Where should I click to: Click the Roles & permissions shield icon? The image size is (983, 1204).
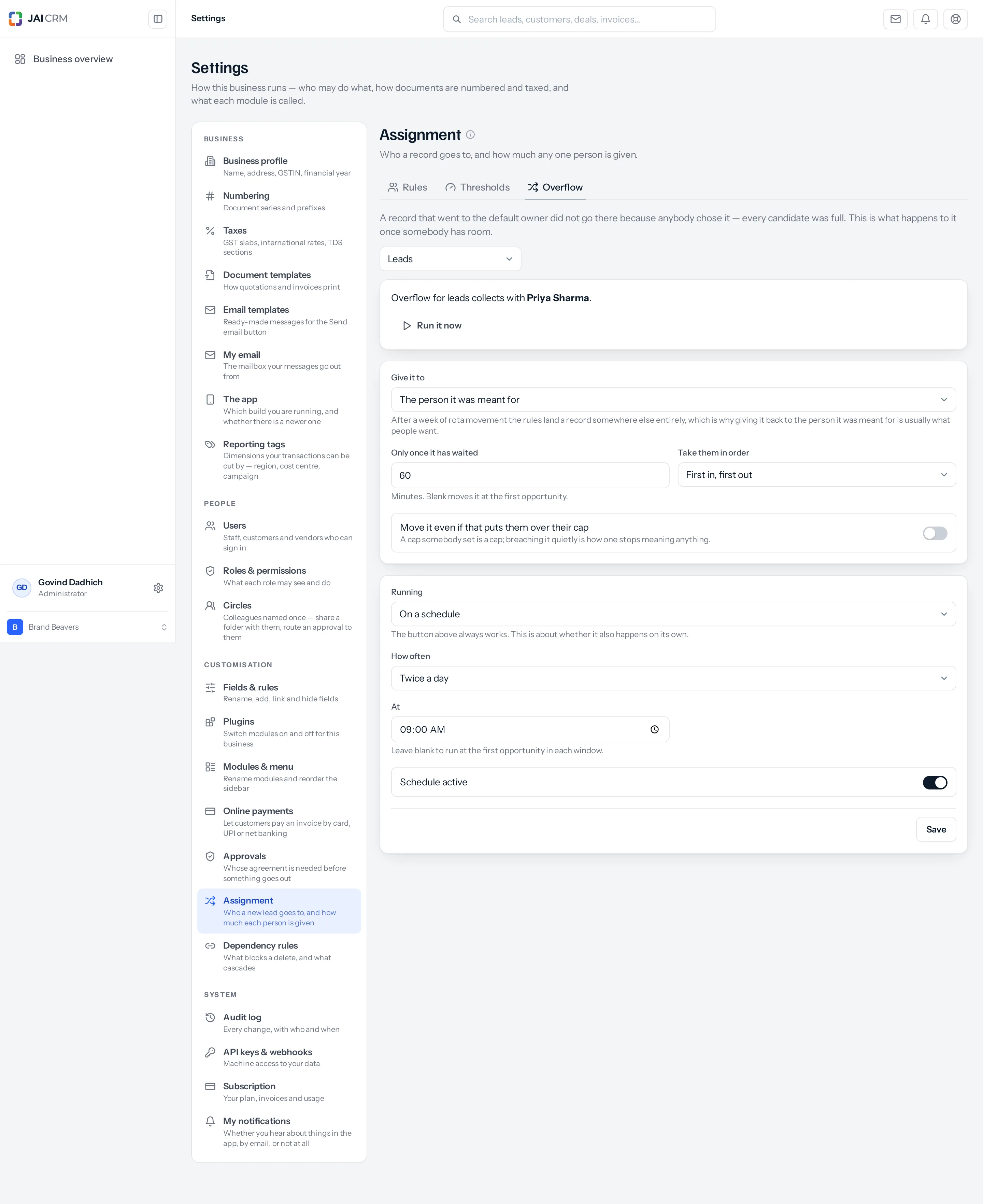click(210, 571)
